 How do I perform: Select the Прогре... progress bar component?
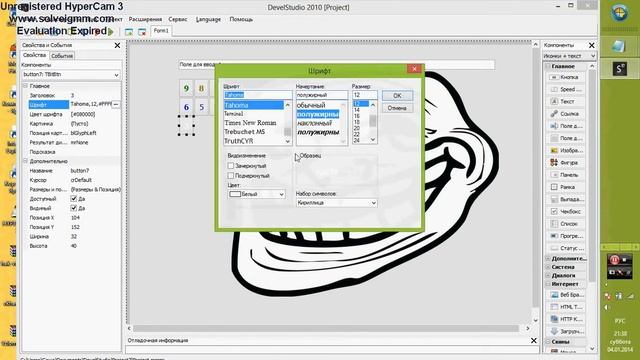click(565, 236)
